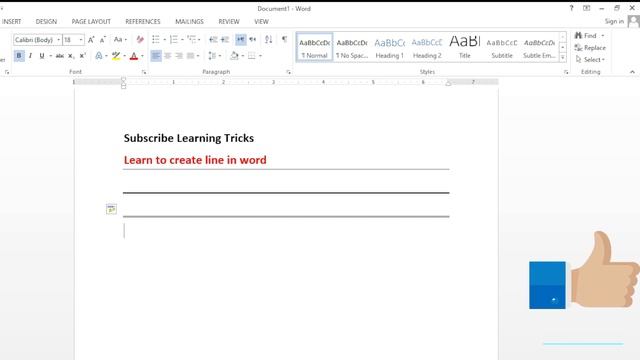Image resolution: width=640 pixels, height=360 pixels.
Task: Toggle strikethrough formatting
Action: (x=60, y=56)
